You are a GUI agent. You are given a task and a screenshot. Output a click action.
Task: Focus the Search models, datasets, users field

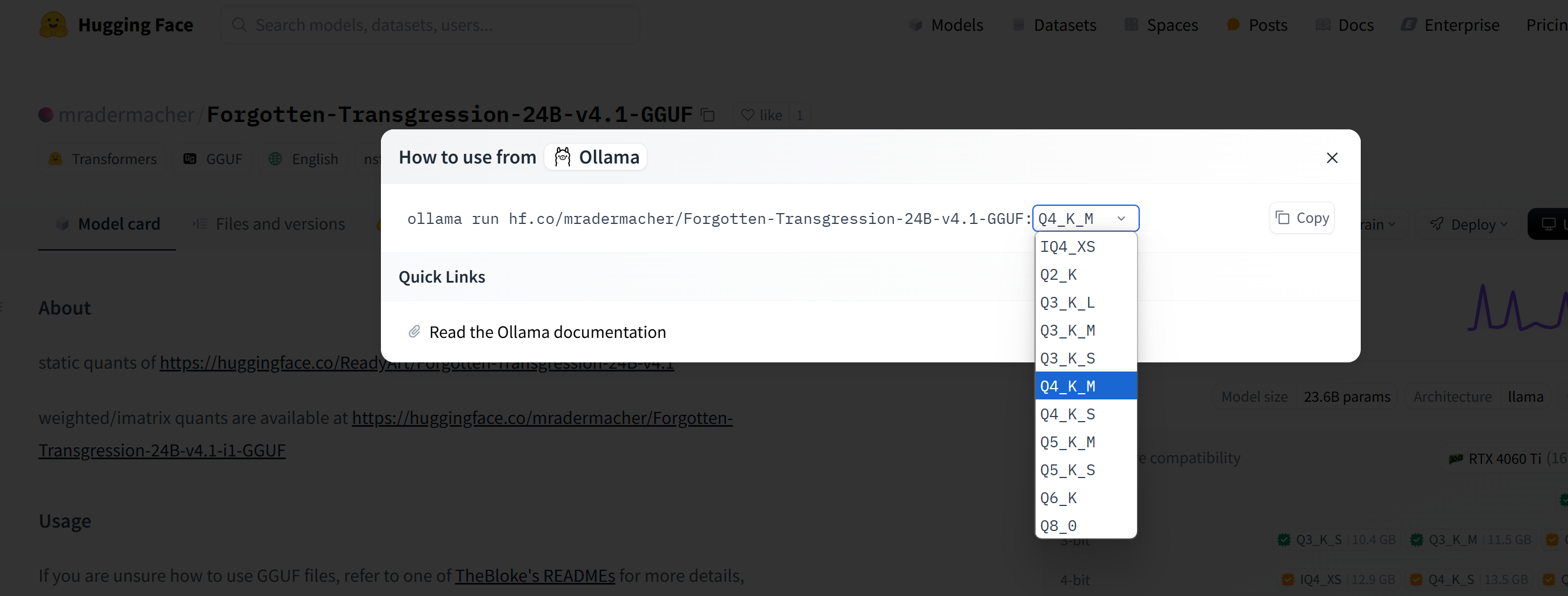pyautogui.click(x=430, y=25)
